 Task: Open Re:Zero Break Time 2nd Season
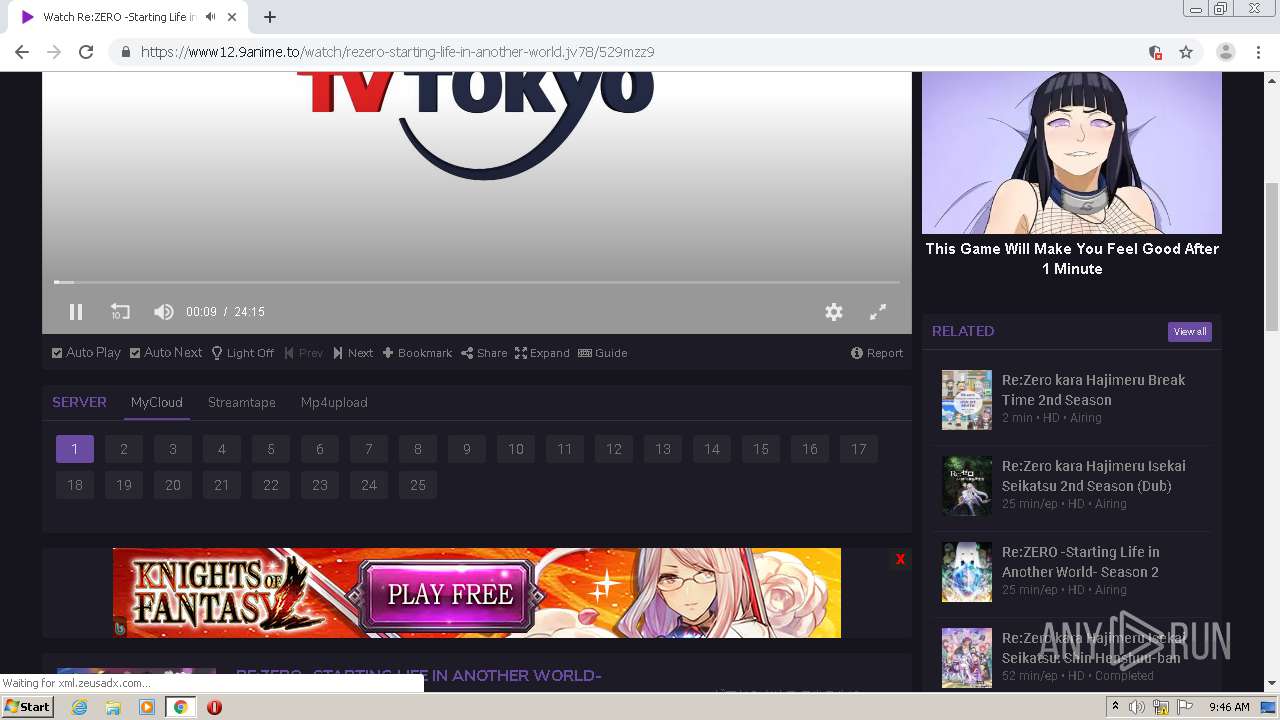[1093, 390]
